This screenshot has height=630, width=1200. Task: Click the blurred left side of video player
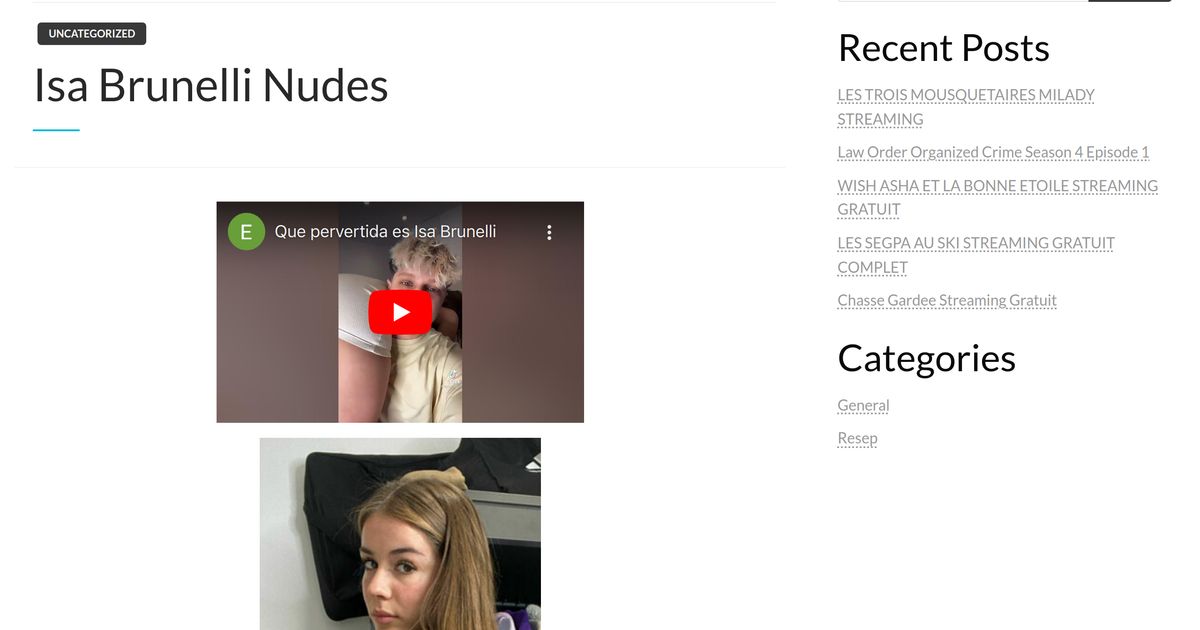point(277,330)
